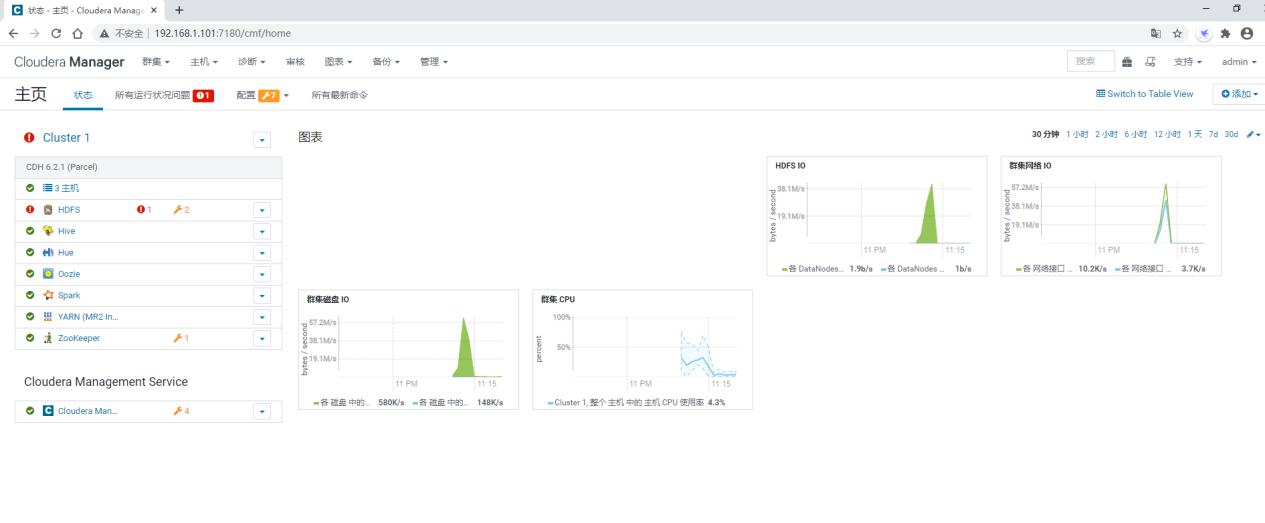Click HDFS red health status icon

pos(30,210)
